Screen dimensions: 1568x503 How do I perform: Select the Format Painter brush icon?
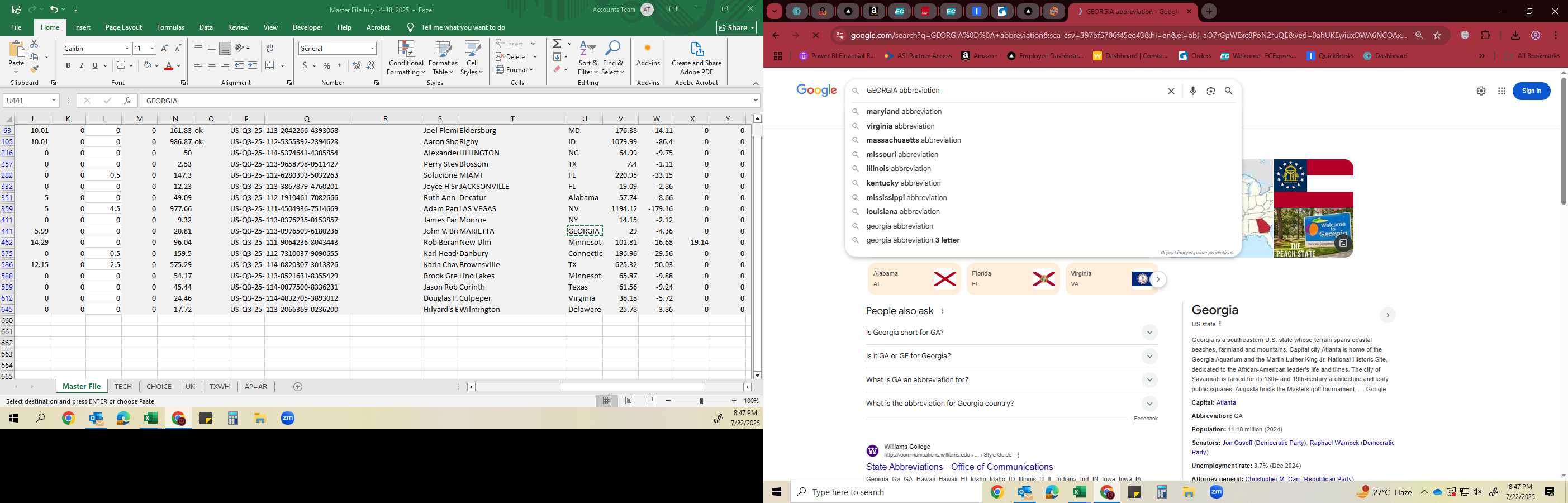[x=34, y=69]
